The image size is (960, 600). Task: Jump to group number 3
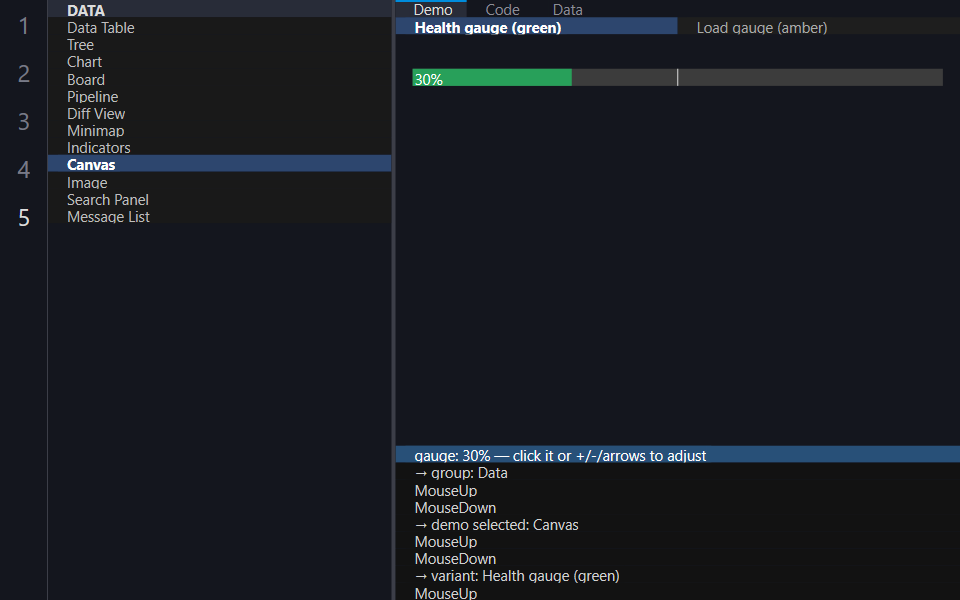[23, 121]
